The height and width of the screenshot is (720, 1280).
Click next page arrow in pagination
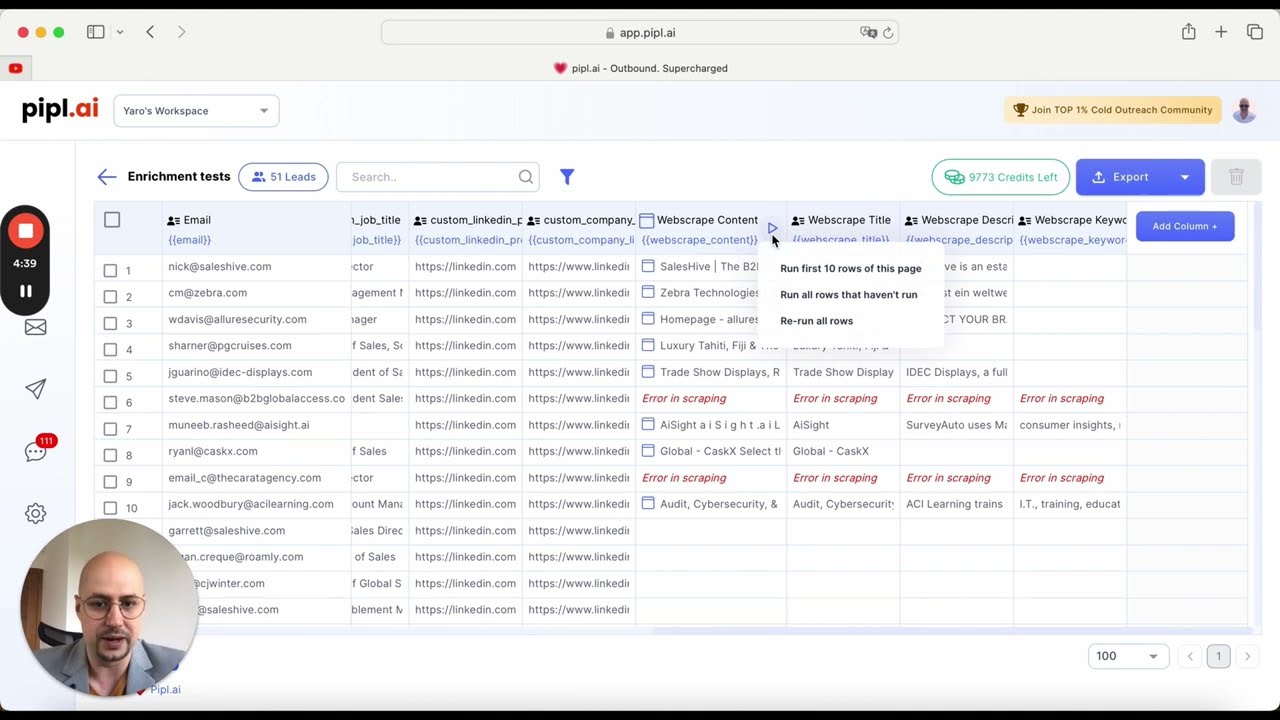coord(1247,656)
